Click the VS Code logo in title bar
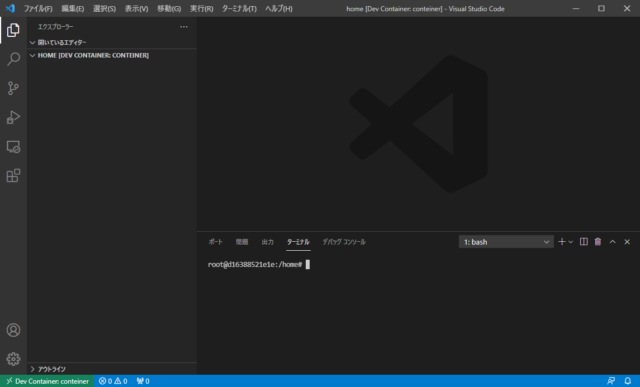Screen dimensions: 640x387 tap(10, 8)
